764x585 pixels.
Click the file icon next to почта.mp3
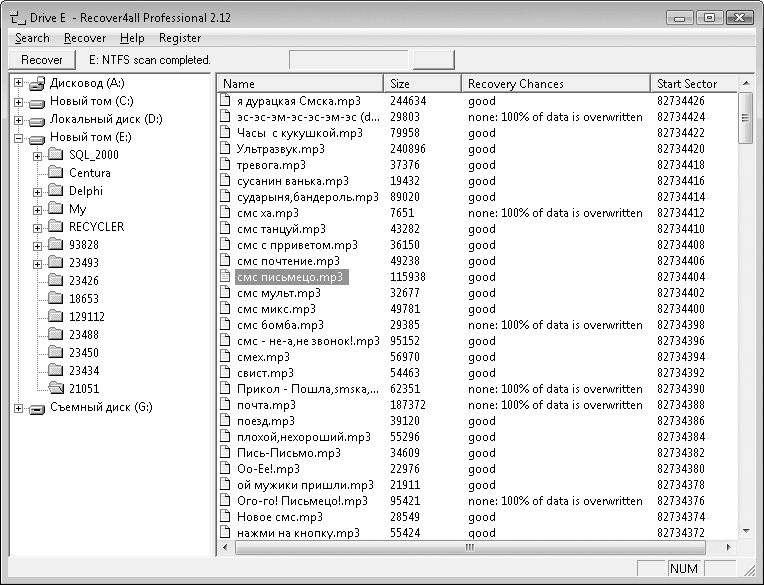pos(225,404)
